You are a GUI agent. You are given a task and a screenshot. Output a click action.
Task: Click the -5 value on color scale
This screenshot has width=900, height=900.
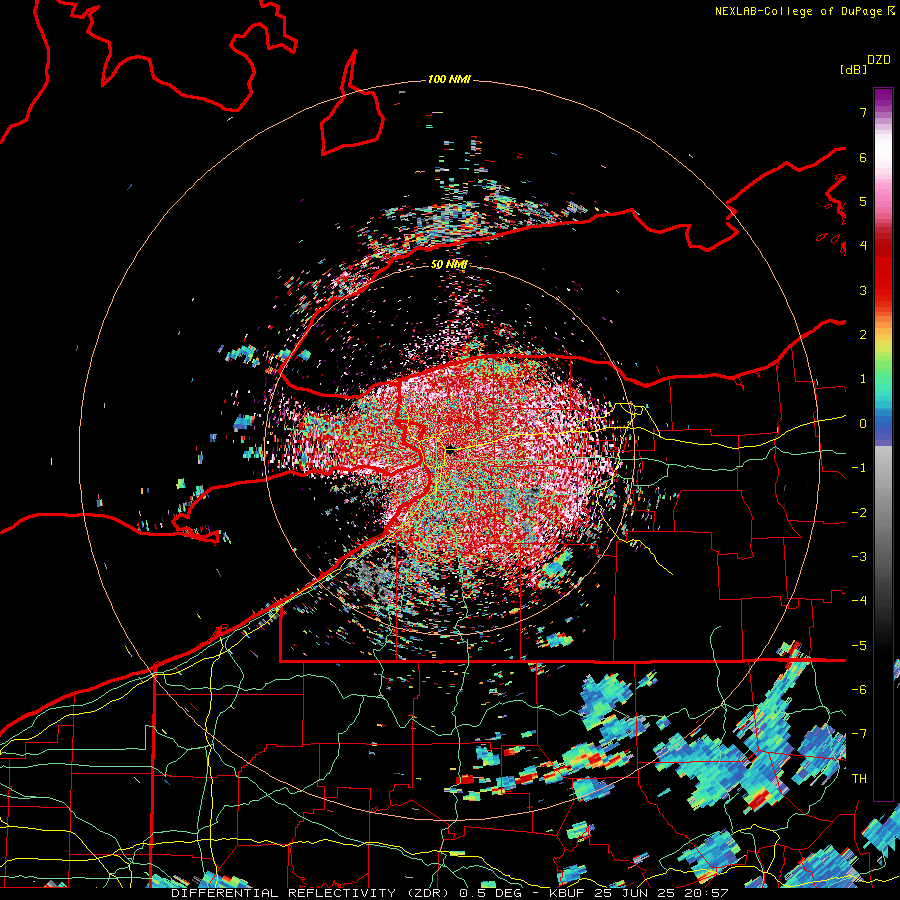click(859, 646)
